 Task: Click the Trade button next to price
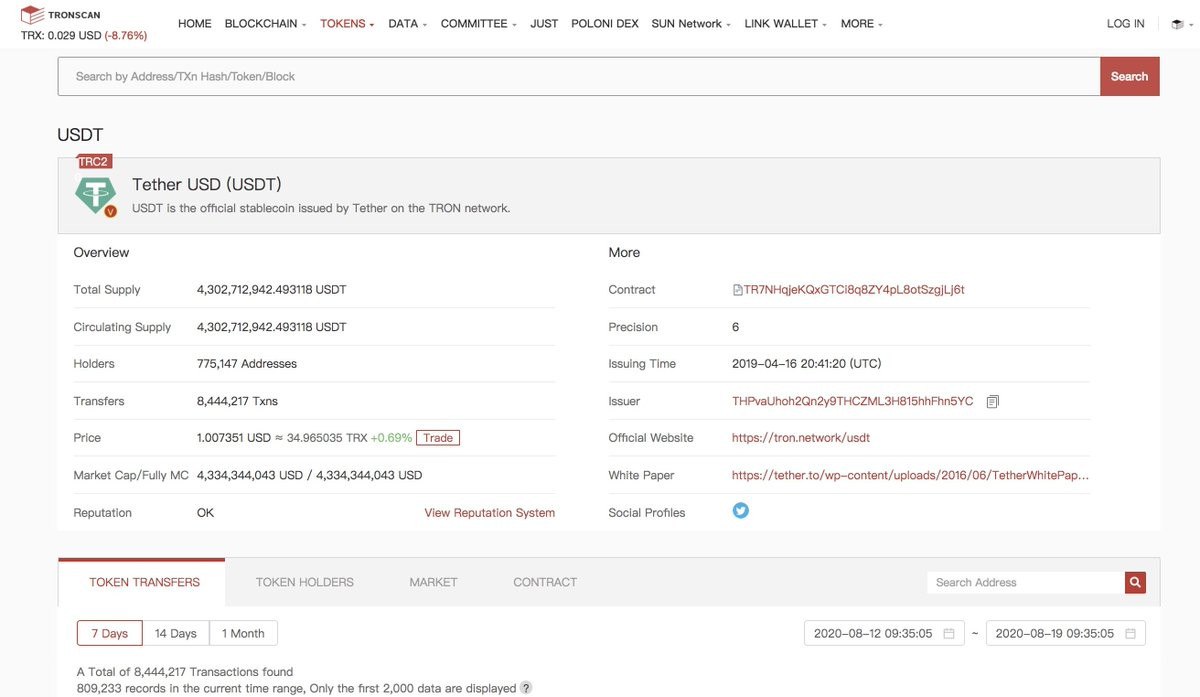pos(438,438)
